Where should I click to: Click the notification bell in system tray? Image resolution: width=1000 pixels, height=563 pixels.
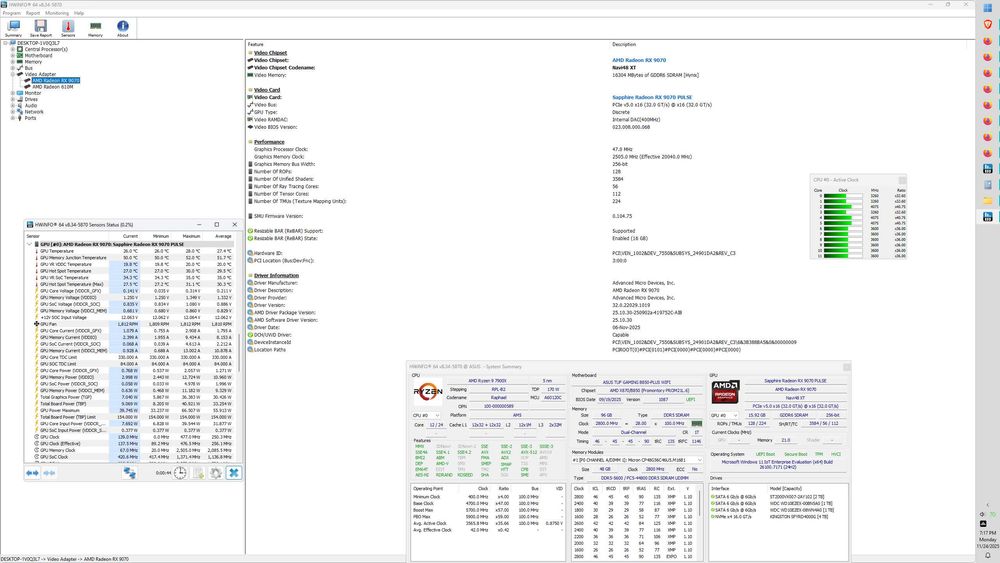point(987,555)
